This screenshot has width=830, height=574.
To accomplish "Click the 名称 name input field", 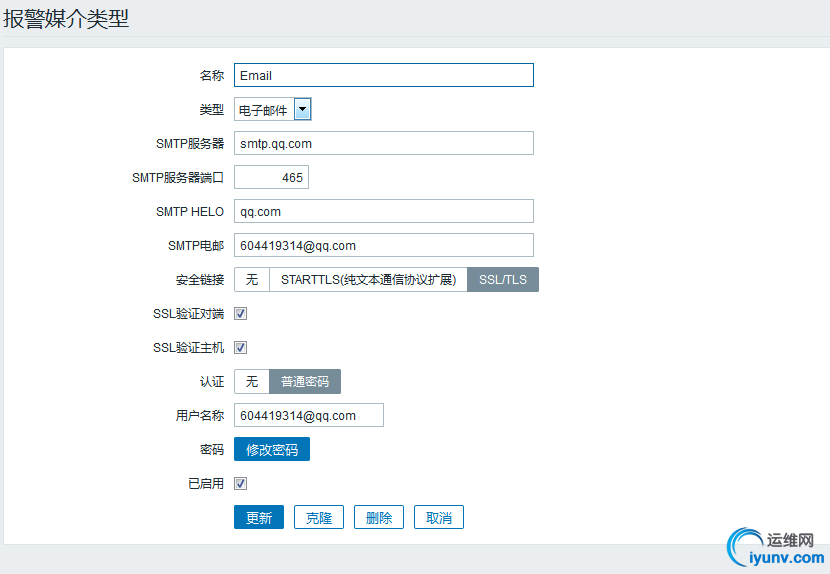I will click(383, 75).
